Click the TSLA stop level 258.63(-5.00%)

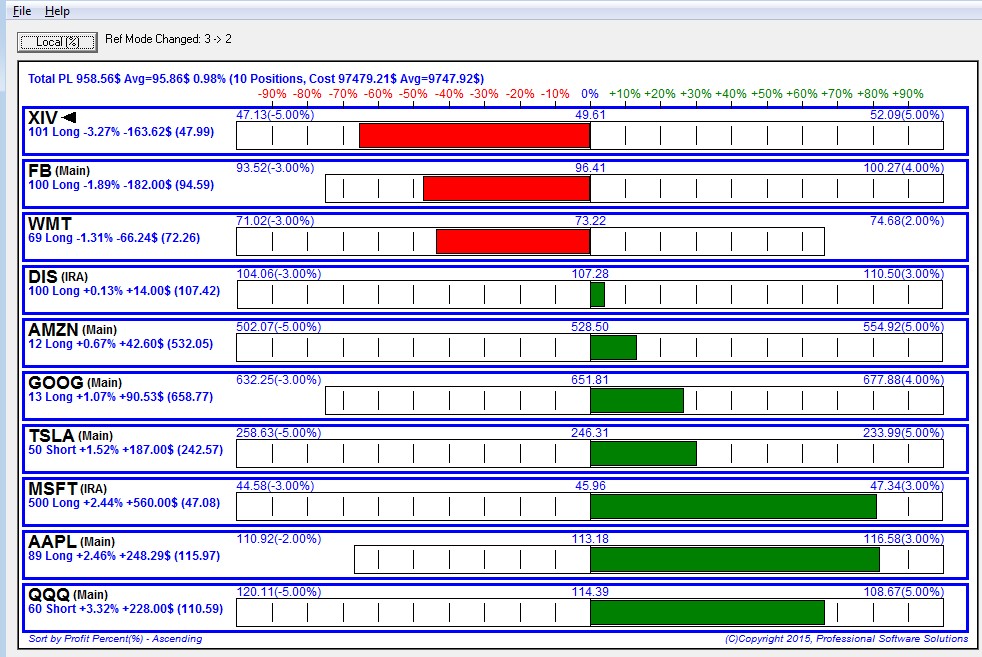point(279,433)
